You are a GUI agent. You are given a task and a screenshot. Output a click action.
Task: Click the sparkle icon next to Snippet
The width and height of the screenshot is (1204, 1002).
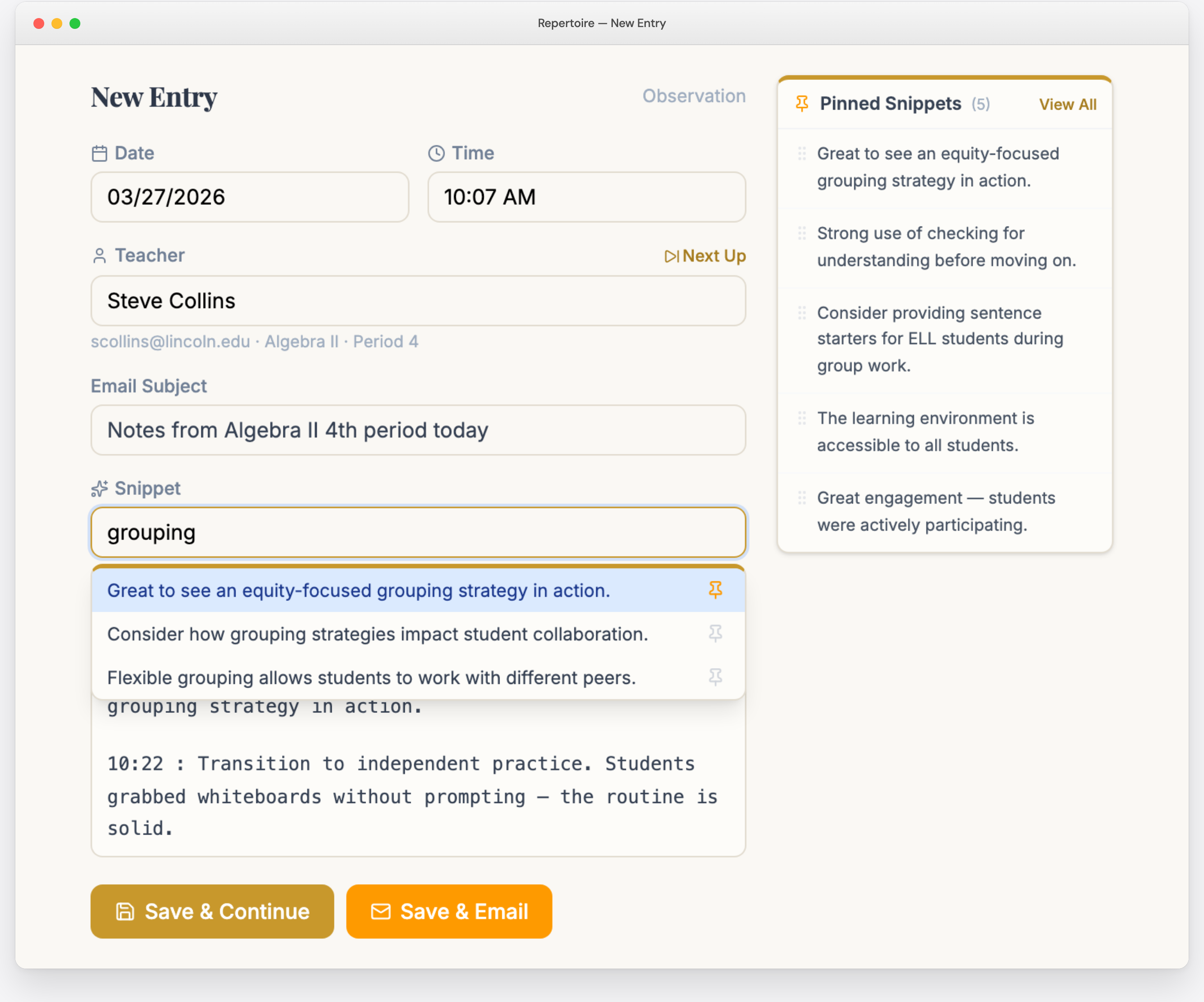click(99, 489)
